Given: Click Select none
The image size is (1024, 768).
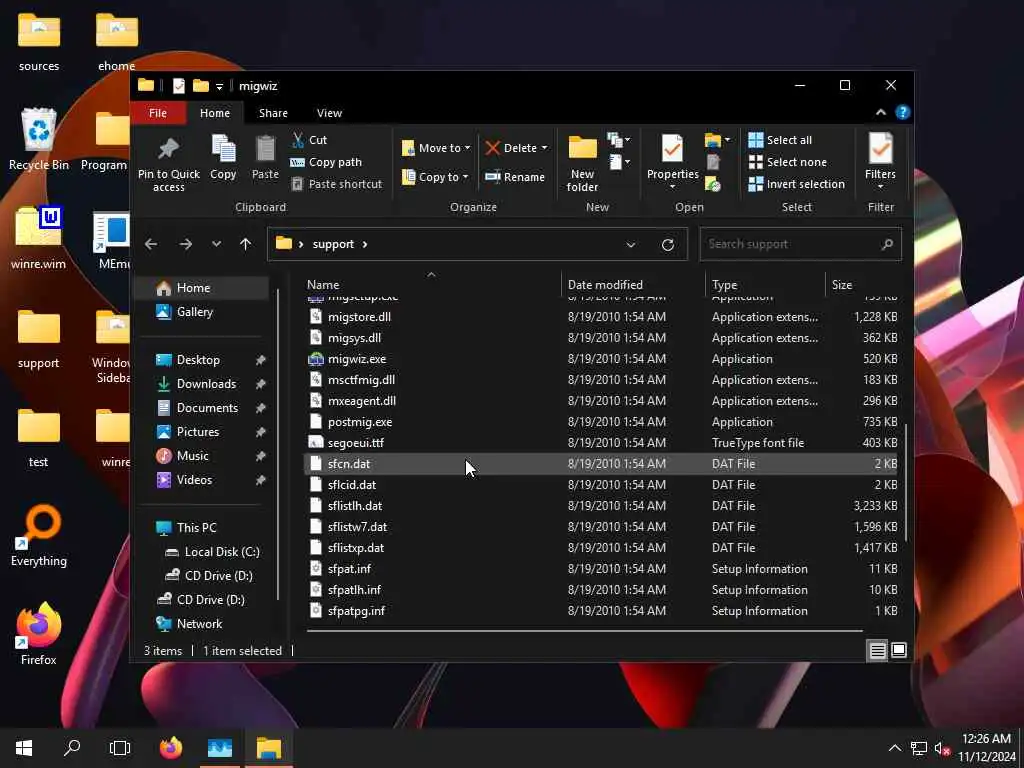Looking at the screenshot, I should 788,162.
